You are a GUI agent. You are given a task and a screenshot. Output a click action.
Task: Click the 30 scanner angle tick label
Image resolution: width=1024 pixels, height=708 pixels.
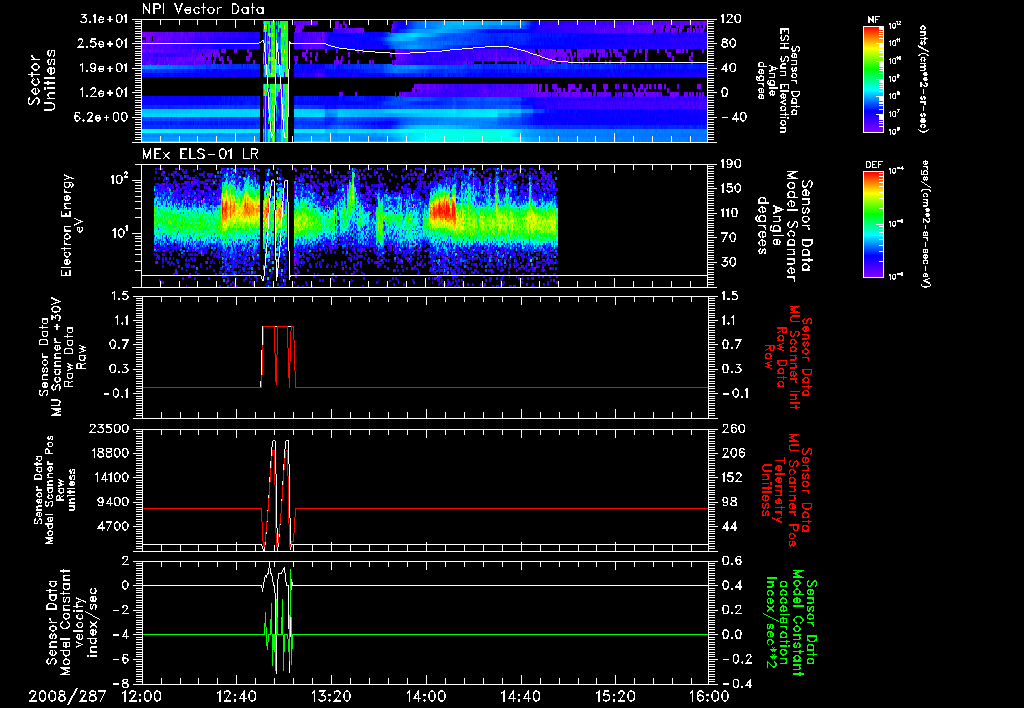(x=728, y=262)
